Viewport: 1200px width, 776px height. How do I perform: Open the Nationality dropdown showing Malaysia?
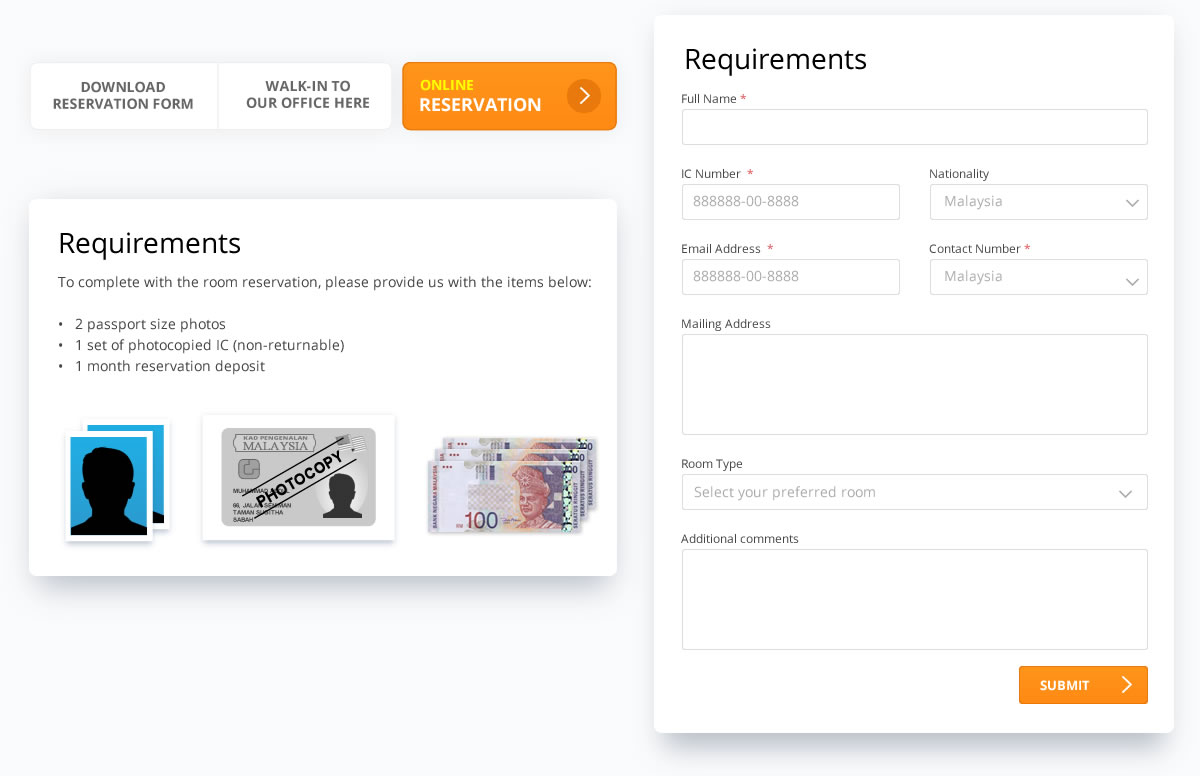pos(1038,202)
